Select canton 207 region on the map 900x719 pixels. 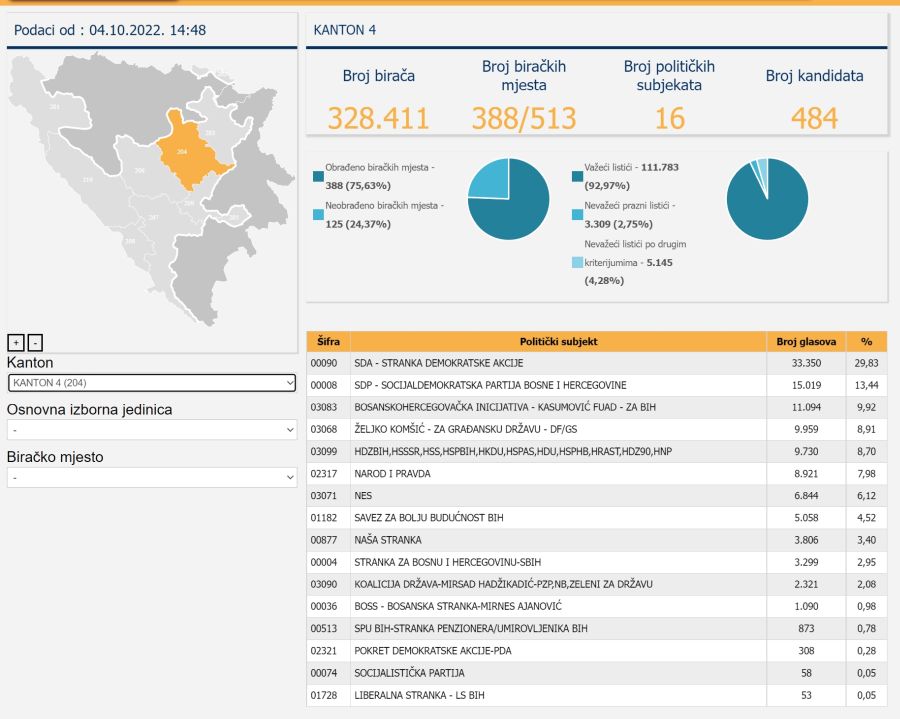pyautogui.click(x=153, y=217)
